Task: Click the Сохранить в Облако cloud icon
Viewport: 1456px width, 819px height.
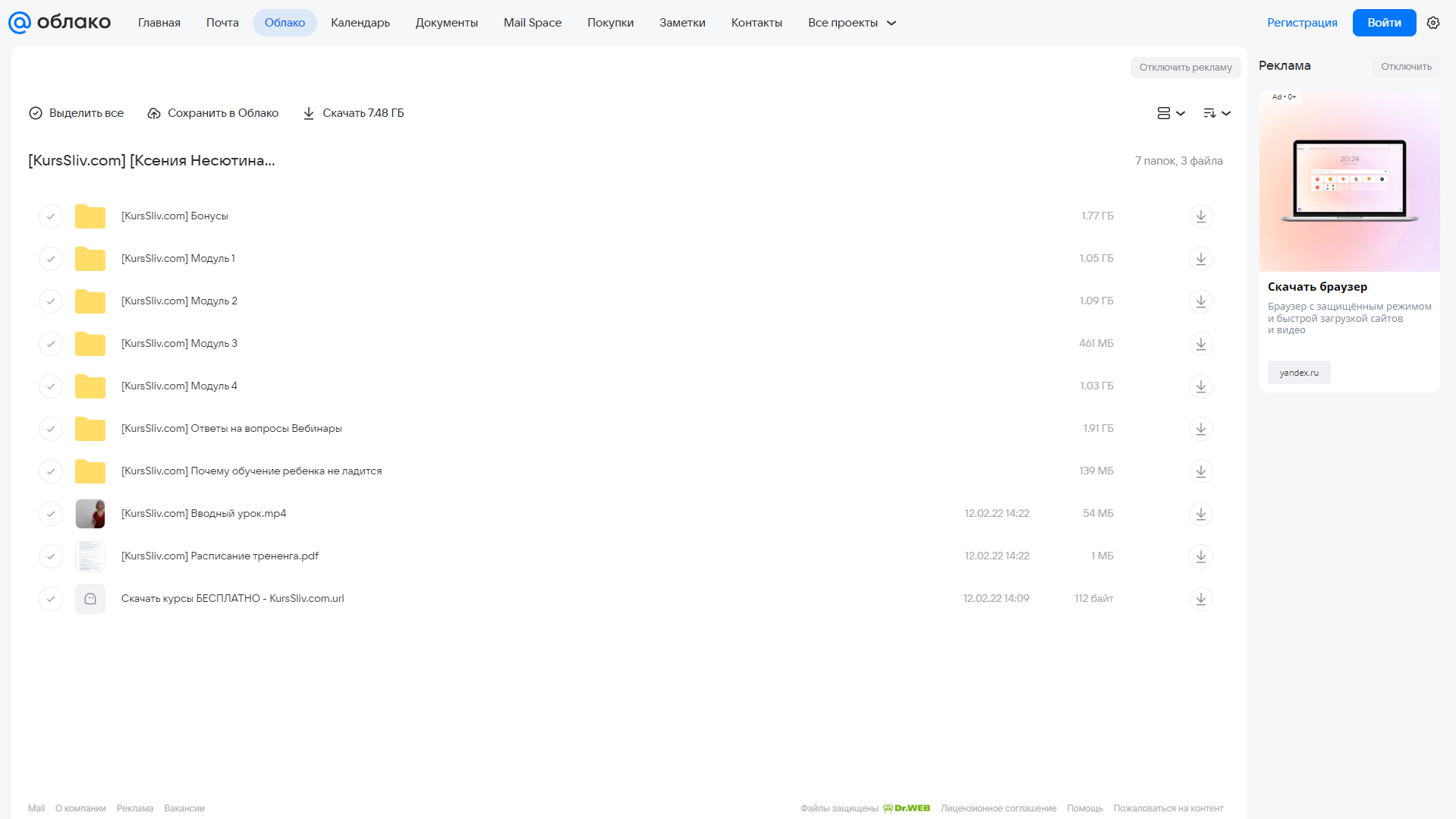Action: click(154, 113)
